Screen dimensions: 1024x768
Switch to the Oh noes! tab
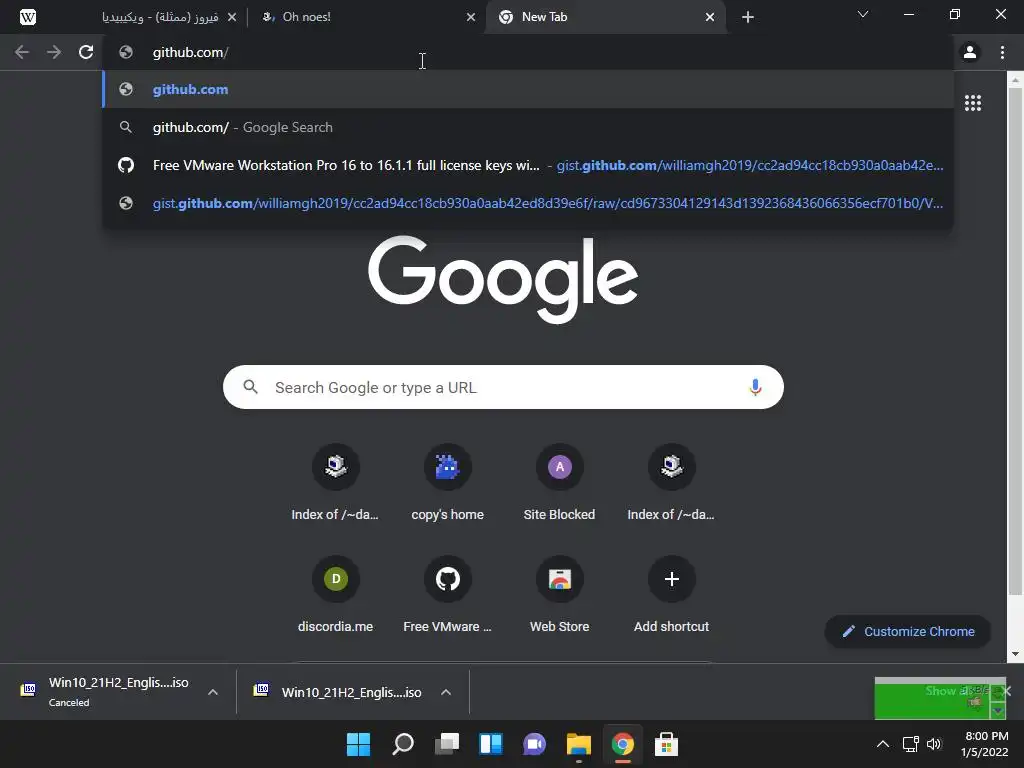[366, 17]
